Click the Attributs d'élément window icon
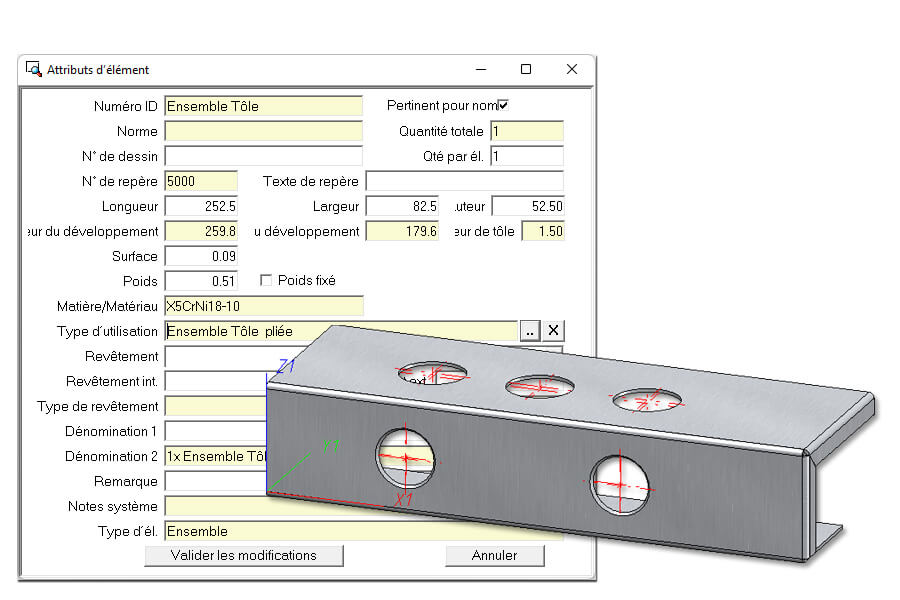The height and width of the screenshot is (600, 900). pyautogui.click(x=34, y=69)
